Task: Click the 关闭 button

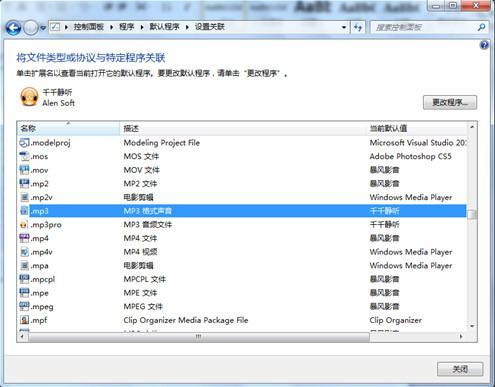Action: [460, 369]
